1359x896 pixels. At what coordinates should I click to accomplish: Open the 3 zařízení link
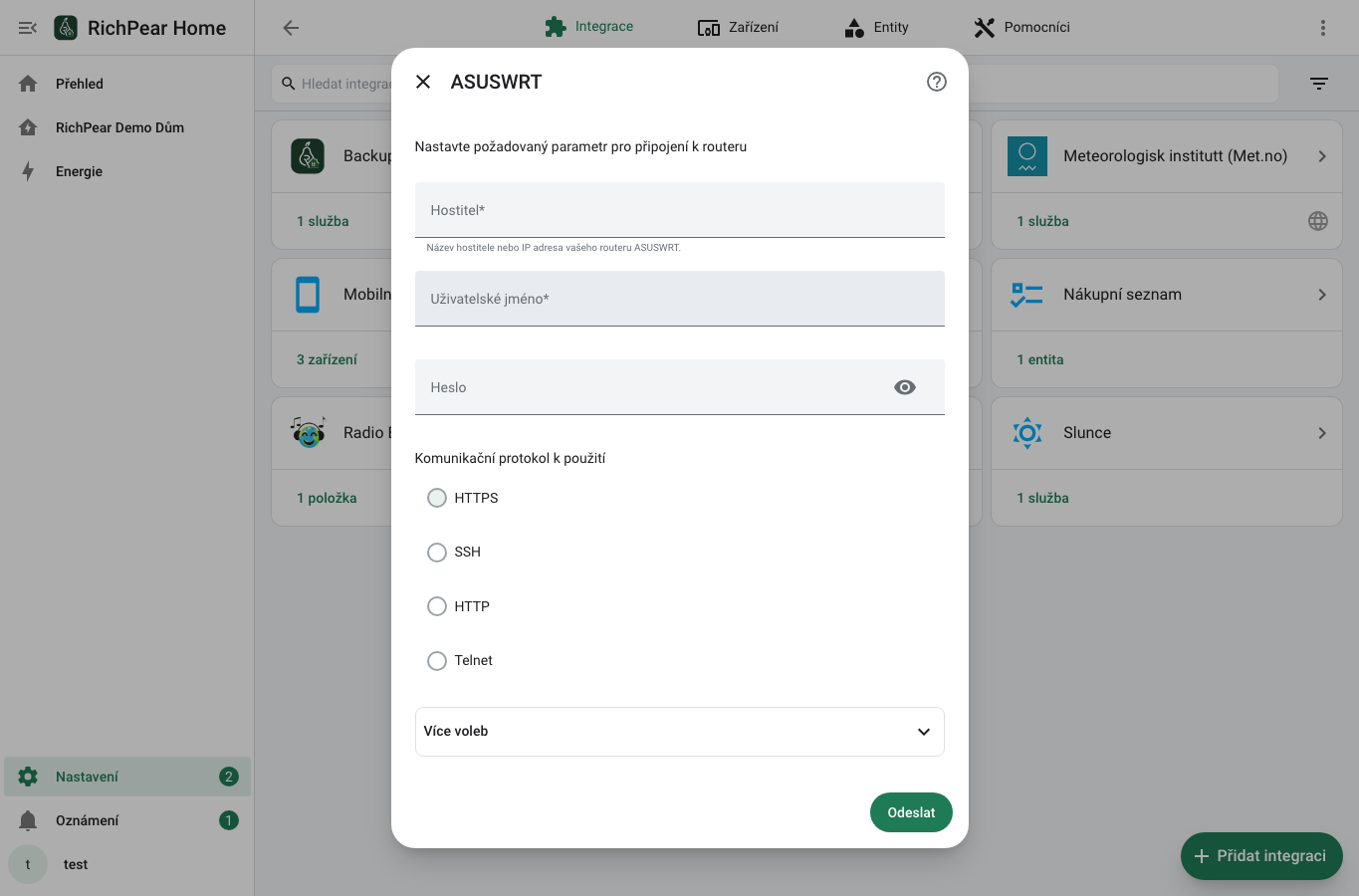[327, 359]
